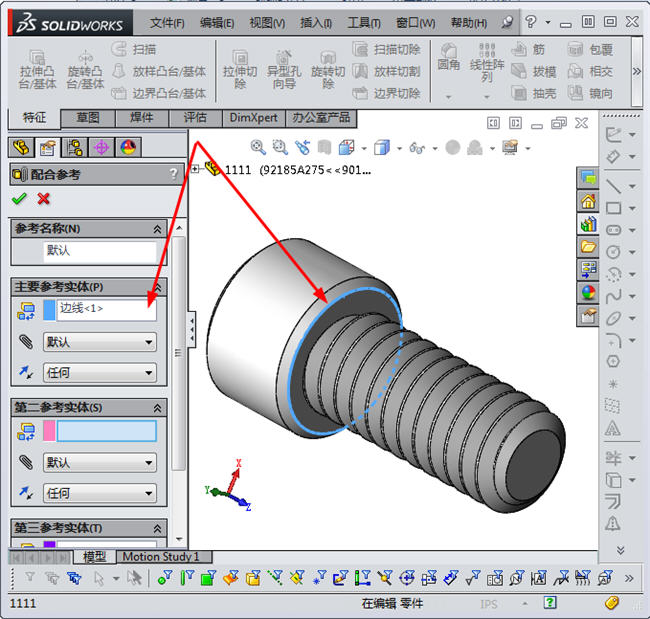
Task: Open the 插入 (Insert) menu
Action: point(316,22)
